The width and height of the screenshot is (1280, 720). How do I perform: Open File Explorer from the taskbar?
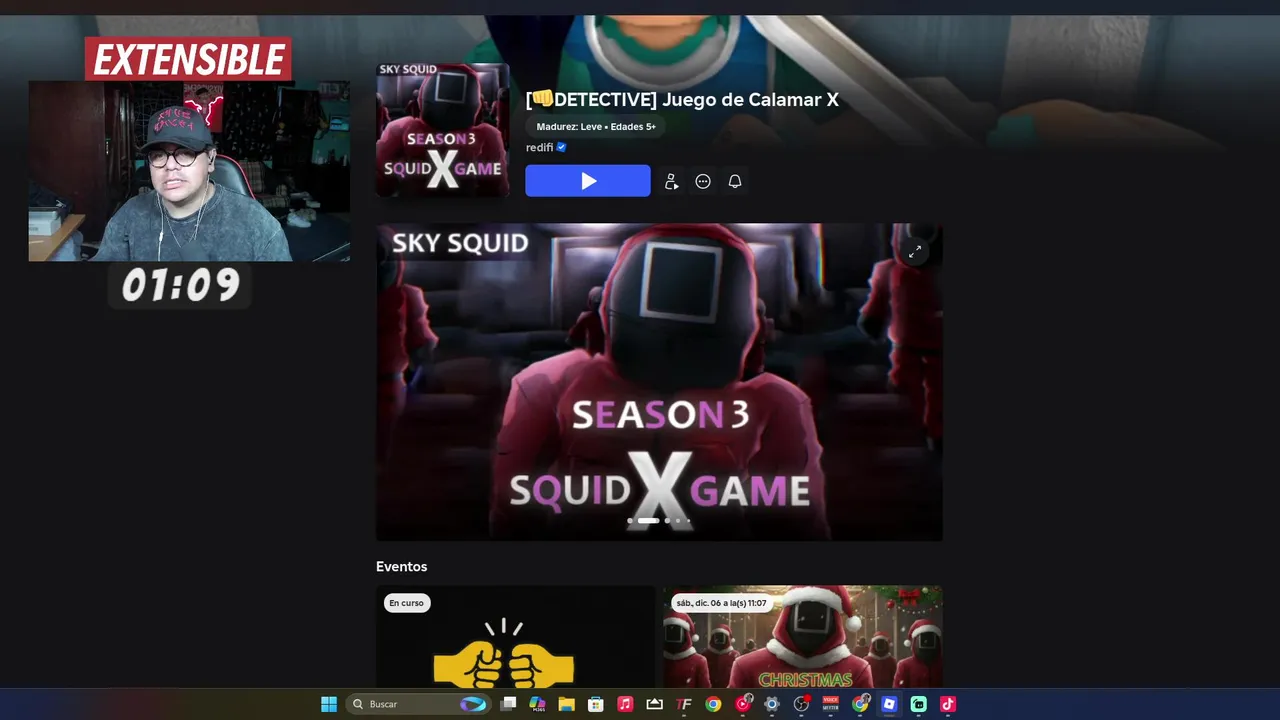coord(566,704)
